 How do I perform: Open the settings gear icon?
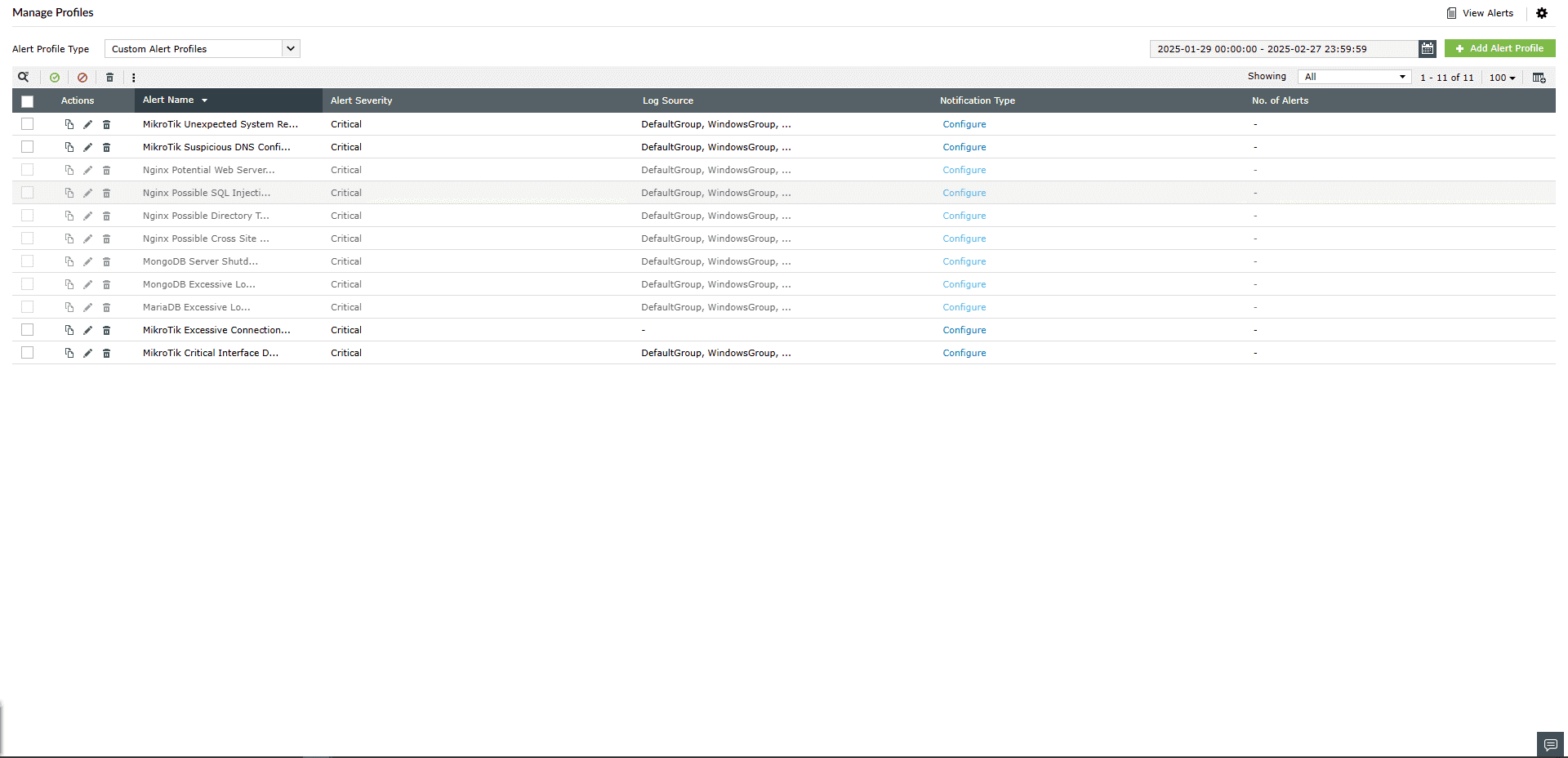click(1542, 13)
